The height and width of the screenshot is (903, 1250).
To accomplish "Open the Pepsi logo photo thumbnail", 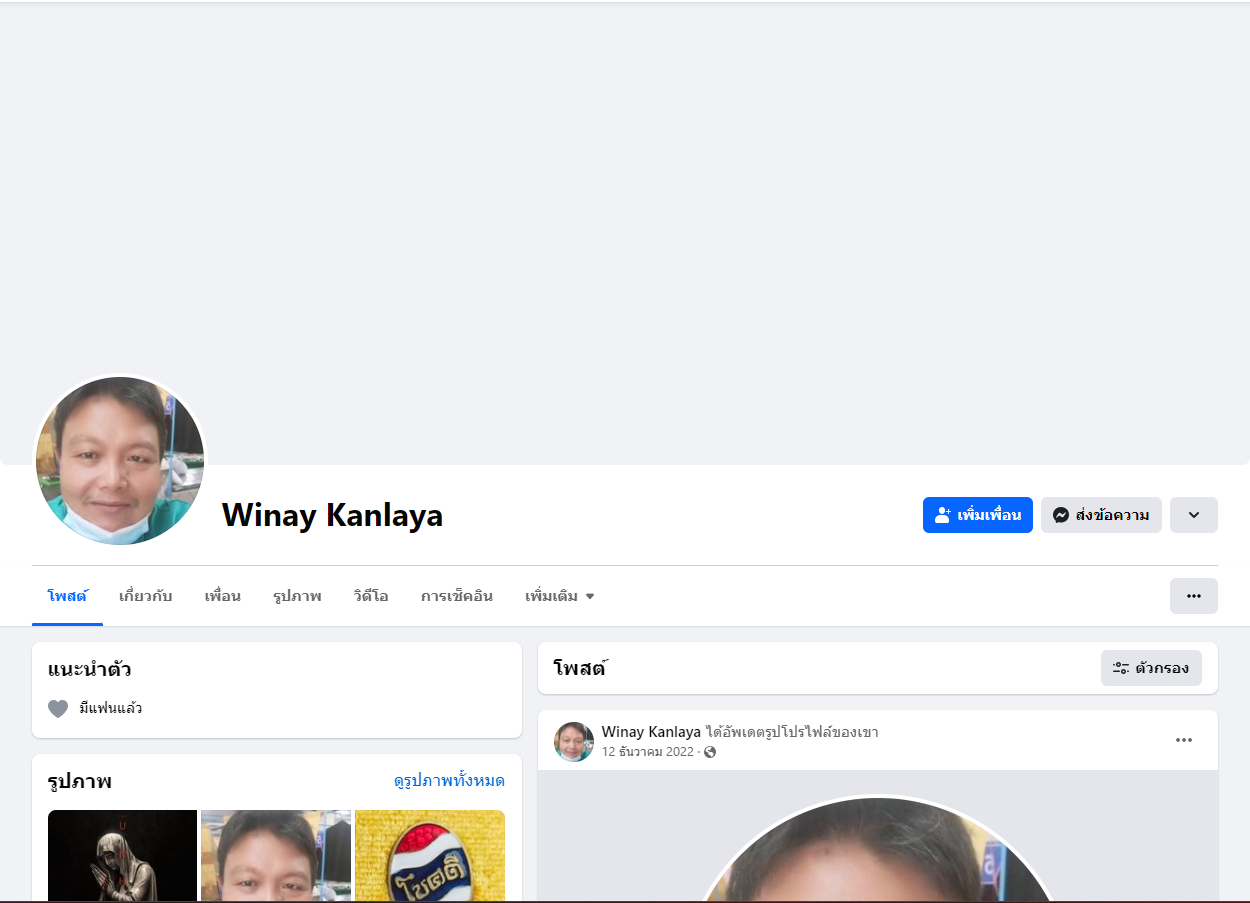I will pyautogui.click(x=430, y=856).
